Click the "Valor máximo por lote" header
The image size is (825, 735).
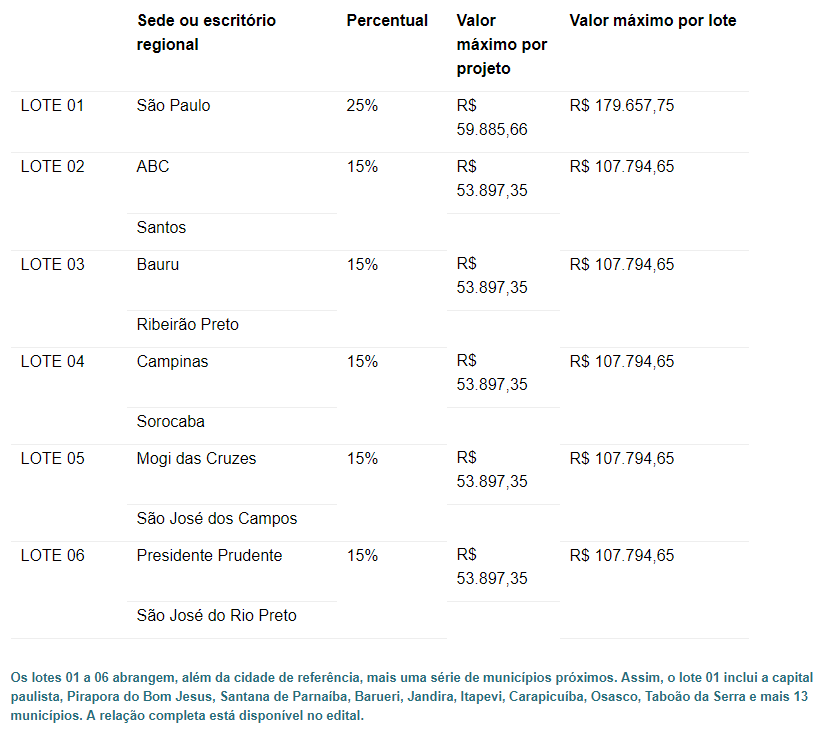[x=652, y=21]
